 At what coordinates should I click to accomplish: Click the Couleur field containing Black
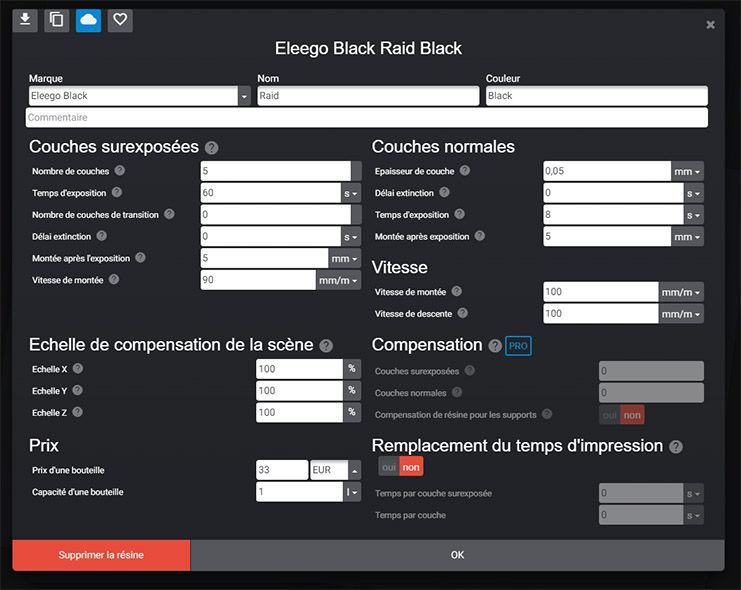[597, 96]
